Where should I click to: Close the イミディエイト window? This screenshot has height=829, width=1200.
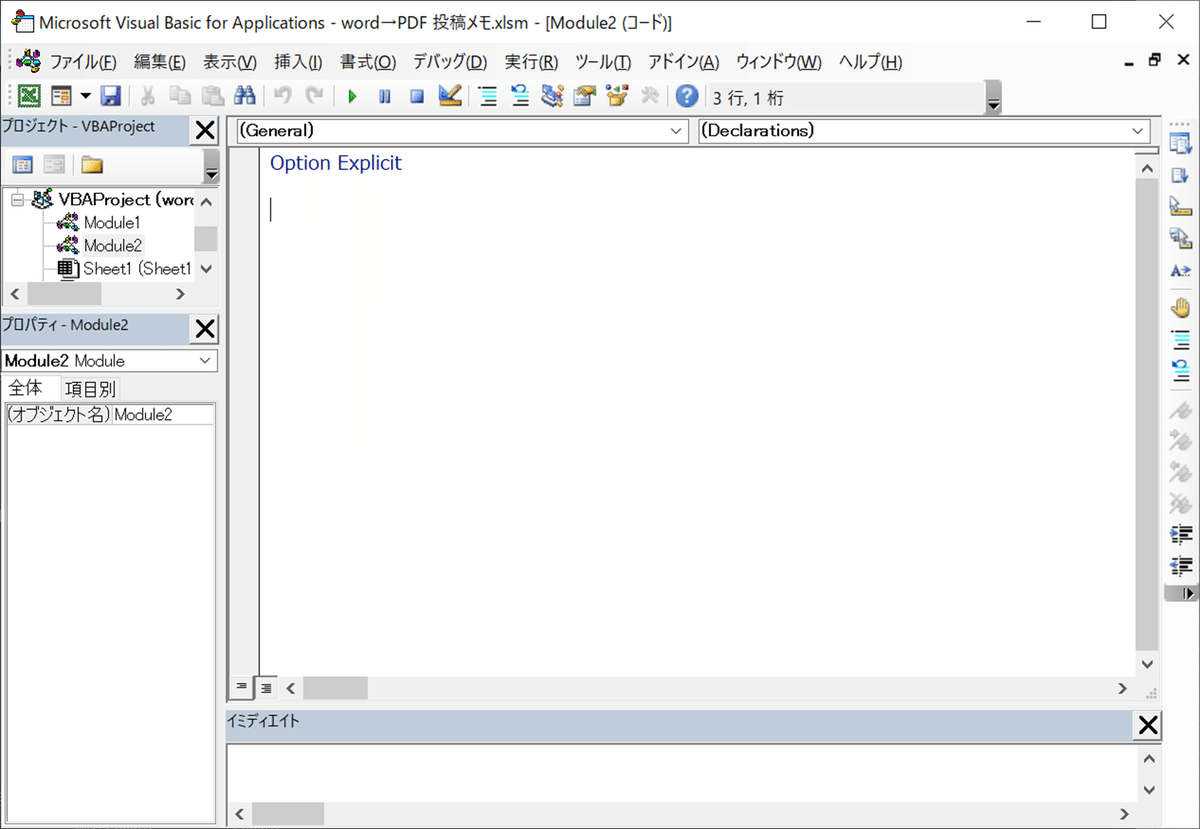coord(1148,725)
